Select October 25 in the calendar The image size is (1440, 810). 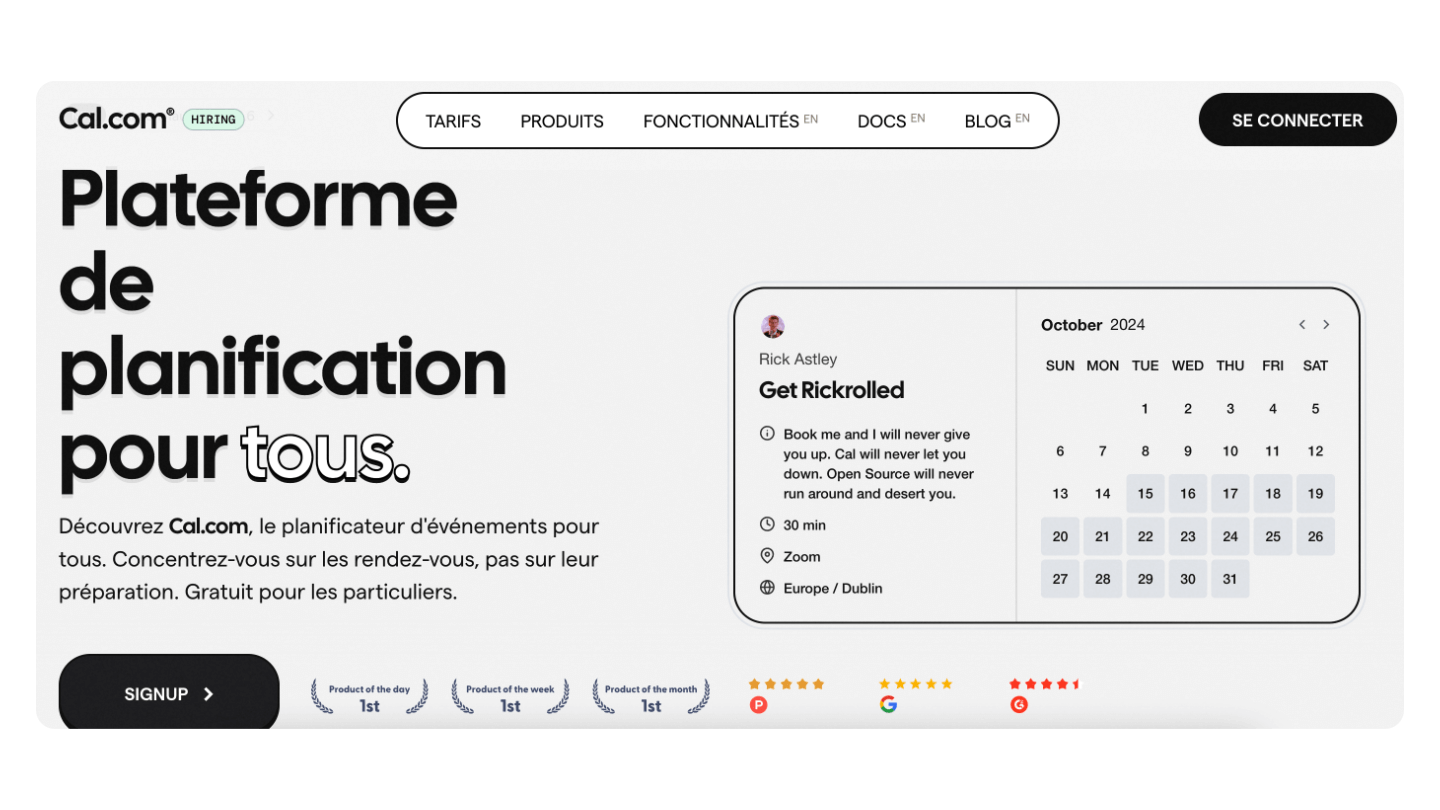[1273, 536]
